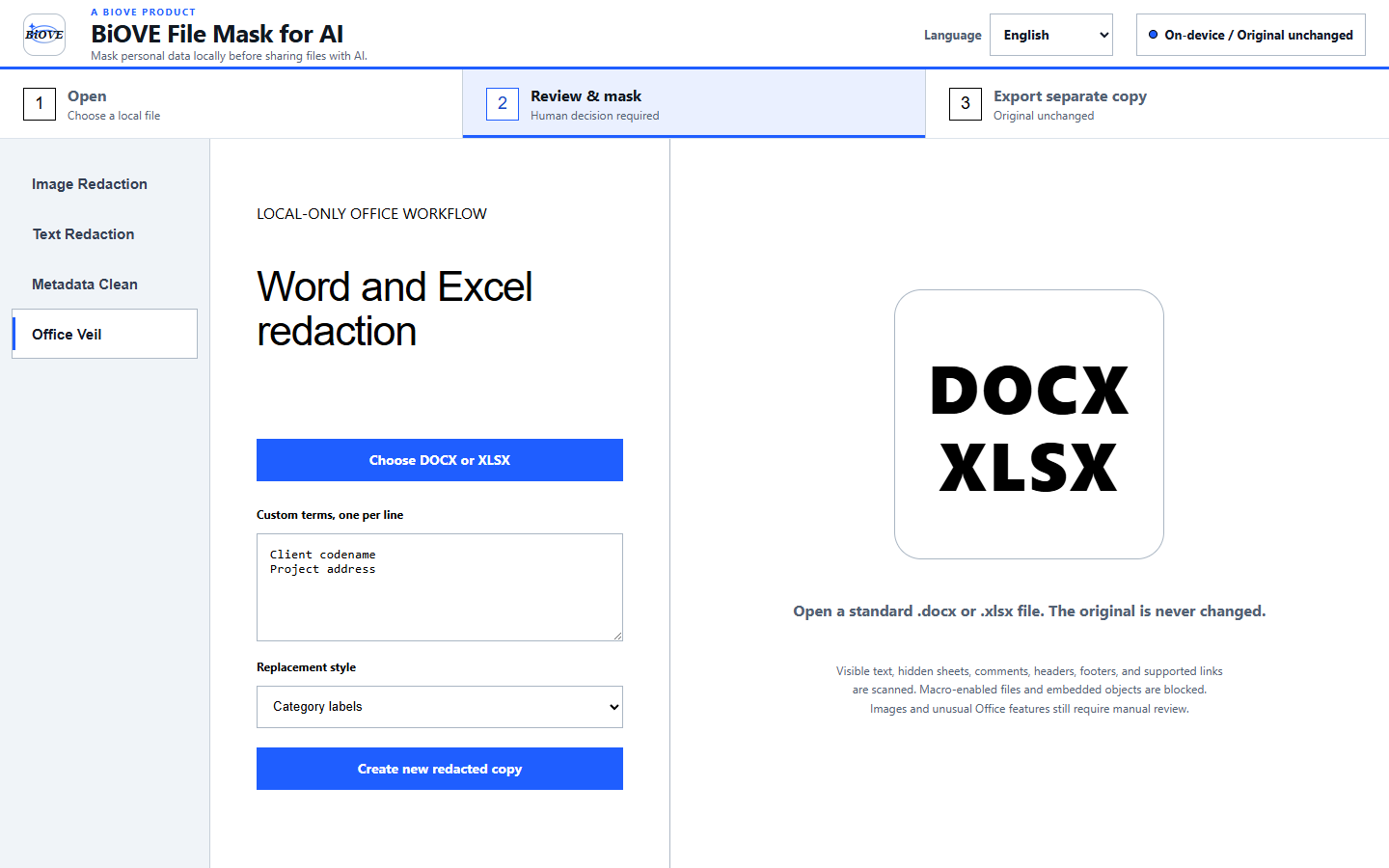Click the 'A BIOVE PRODUCT' text
The height and width of the screenshot is (868, 1389).
144,12
